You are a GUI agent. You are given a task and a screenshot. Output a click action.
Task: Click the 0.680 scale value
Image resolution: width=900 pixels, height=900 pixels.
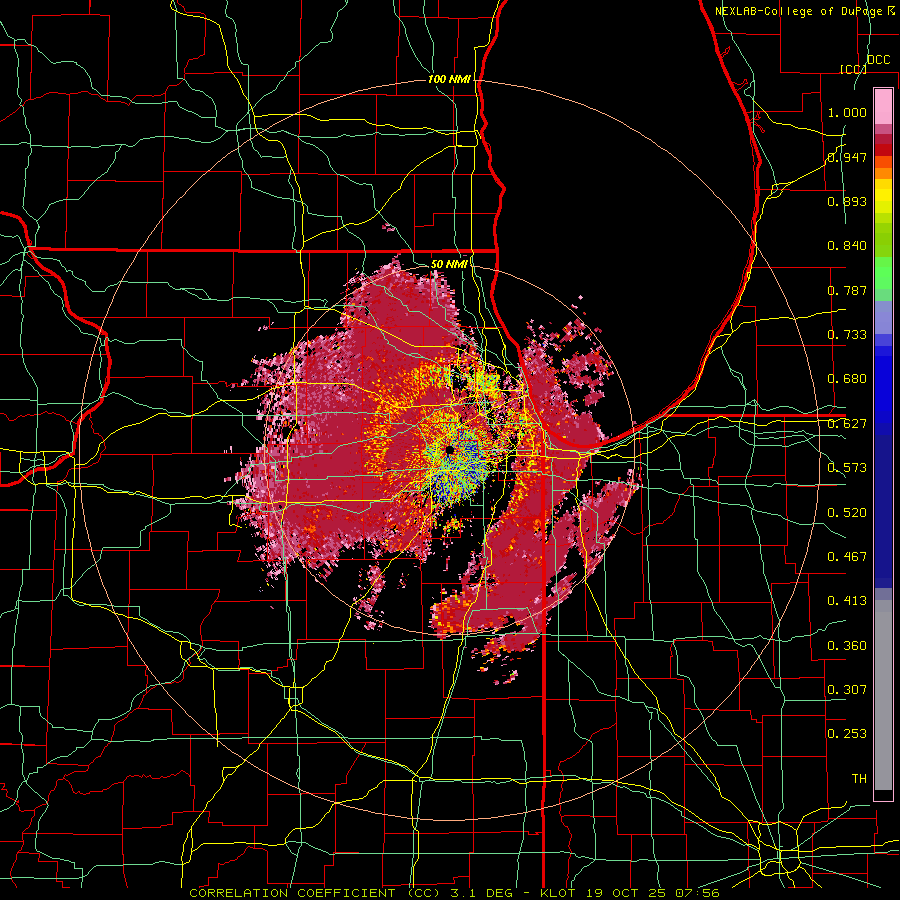click(847, 379)
